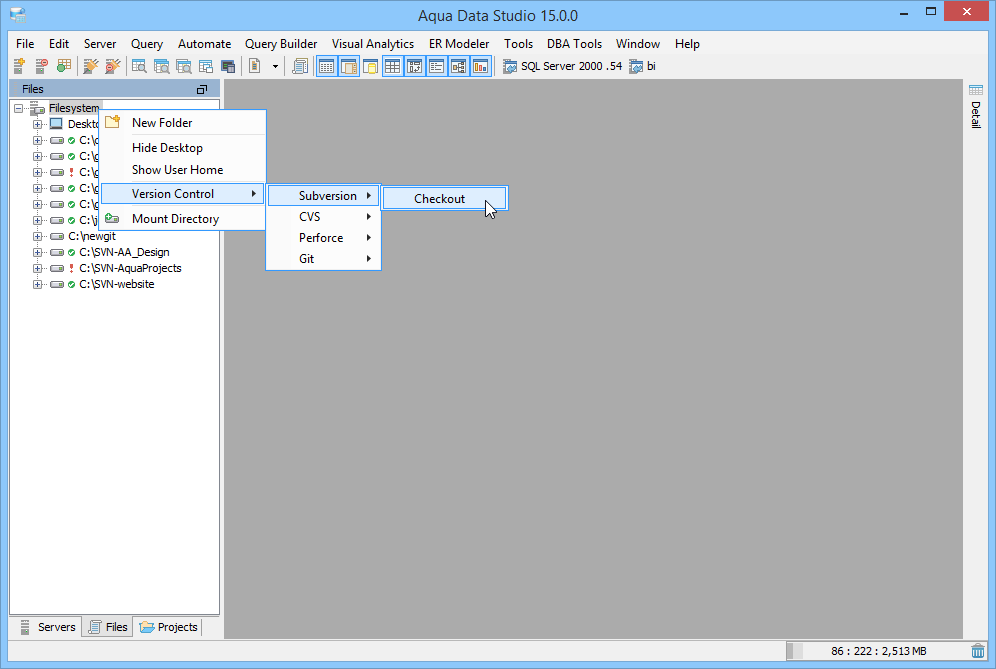Toggle the view button with bar chart
Screen dimensions: 996x669
(x=480, y=66)
